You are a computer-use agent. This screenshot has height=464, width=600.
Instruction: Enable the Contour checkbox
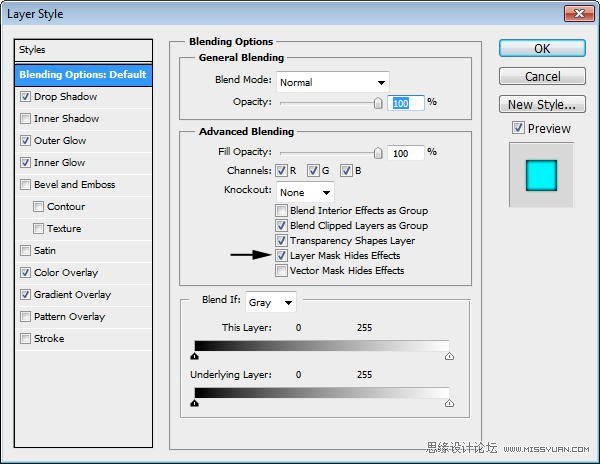point(38,207)
